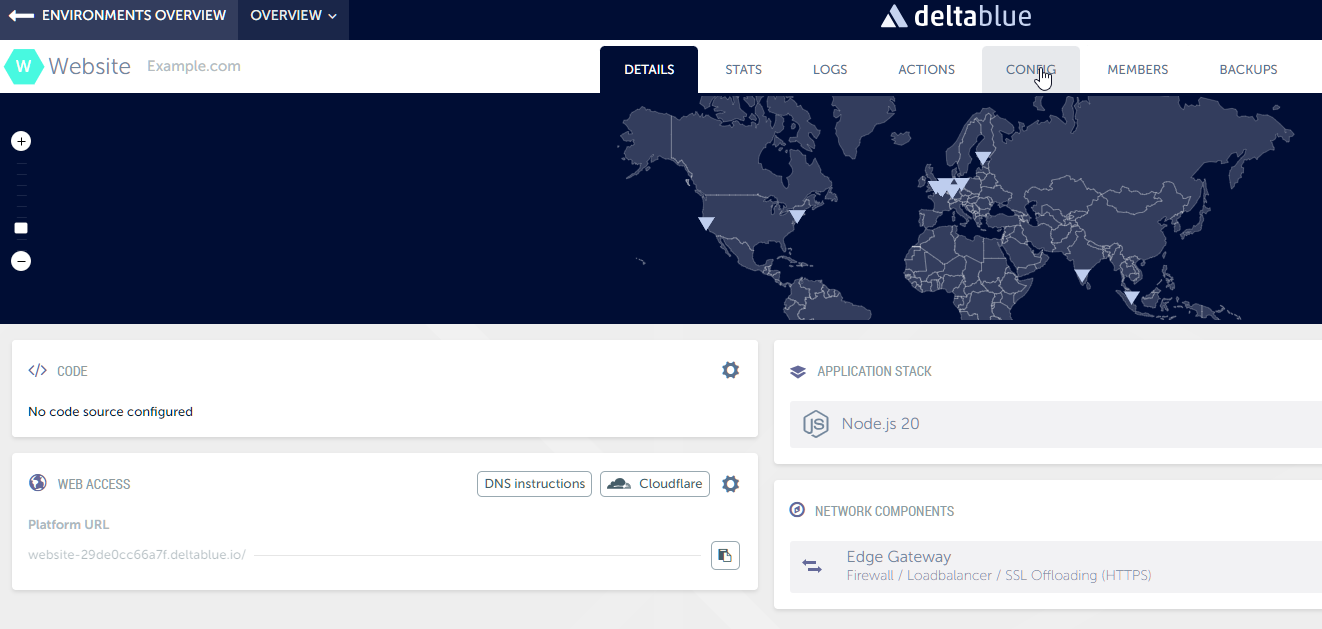Open the Web Access settings gear

click(x=730, y=484)
